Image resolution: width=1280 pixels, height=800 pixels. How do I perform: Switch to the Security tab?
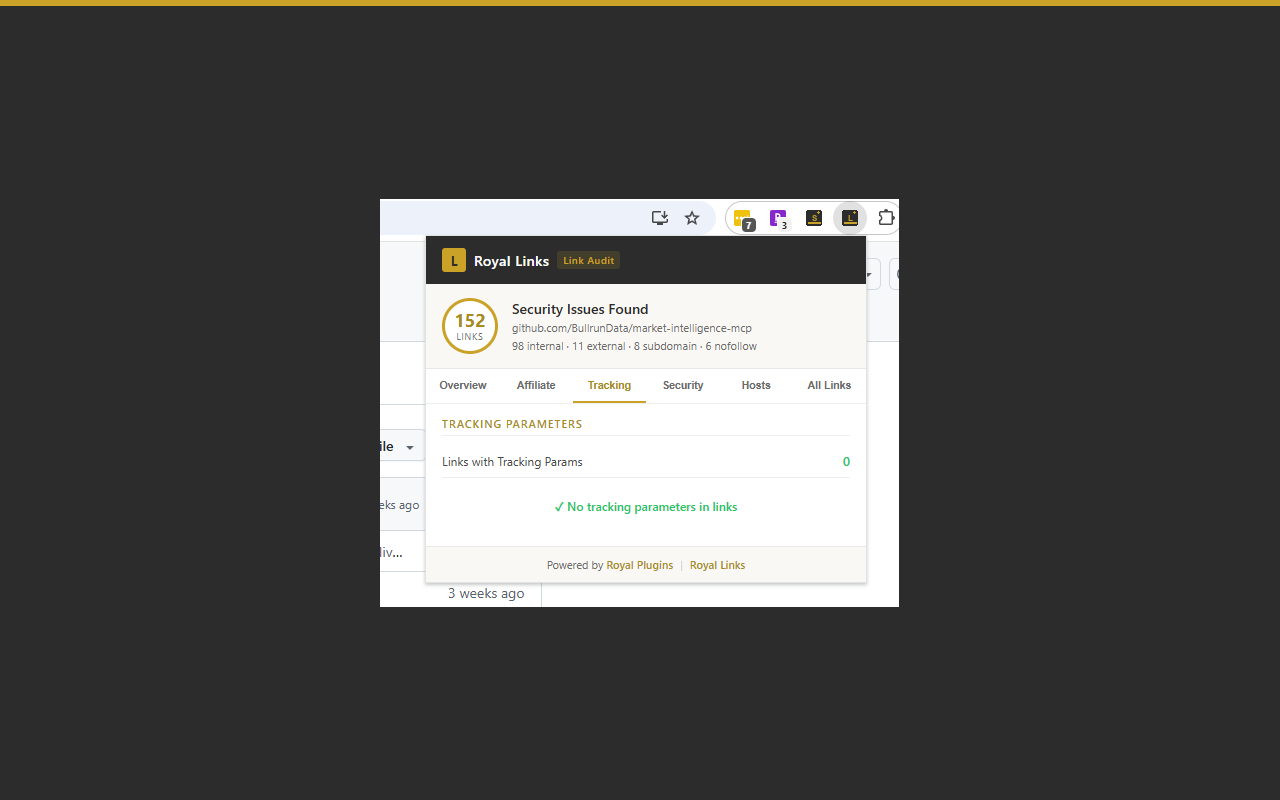[x=683, y=385]
